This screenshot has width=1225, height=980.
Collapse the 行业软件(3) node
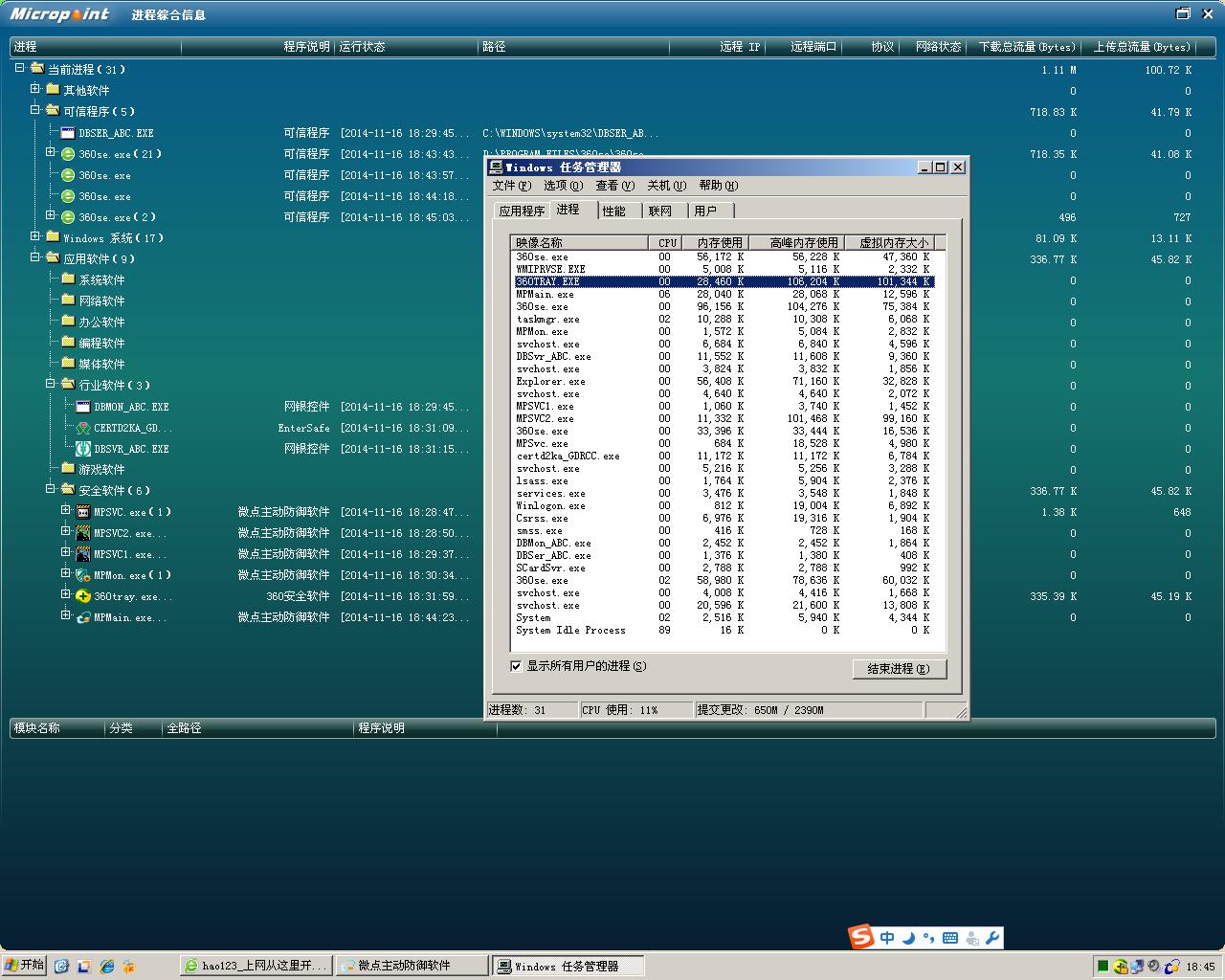51,384
